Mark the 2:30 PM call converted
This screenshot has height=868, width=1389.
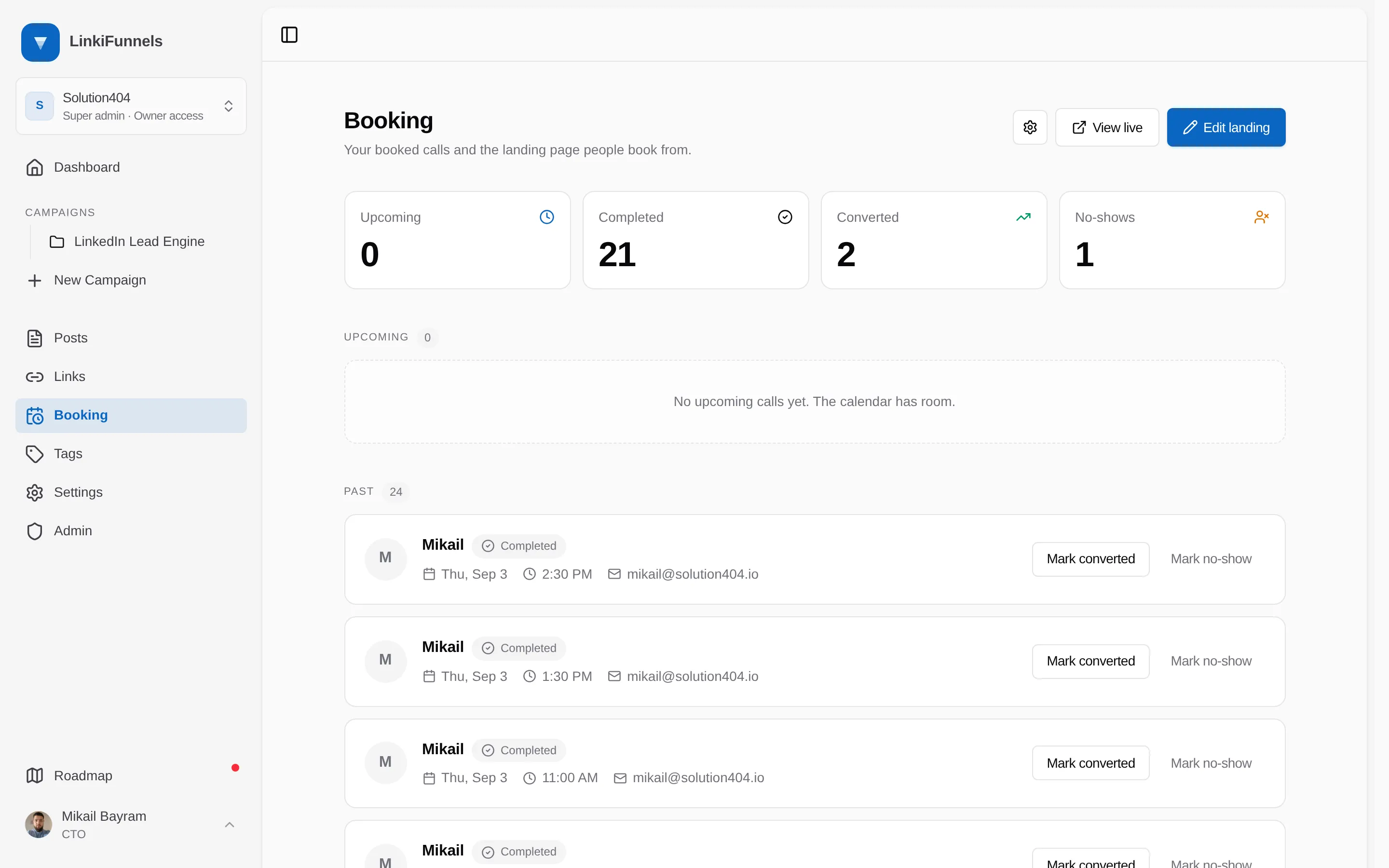pos(1090,559)
